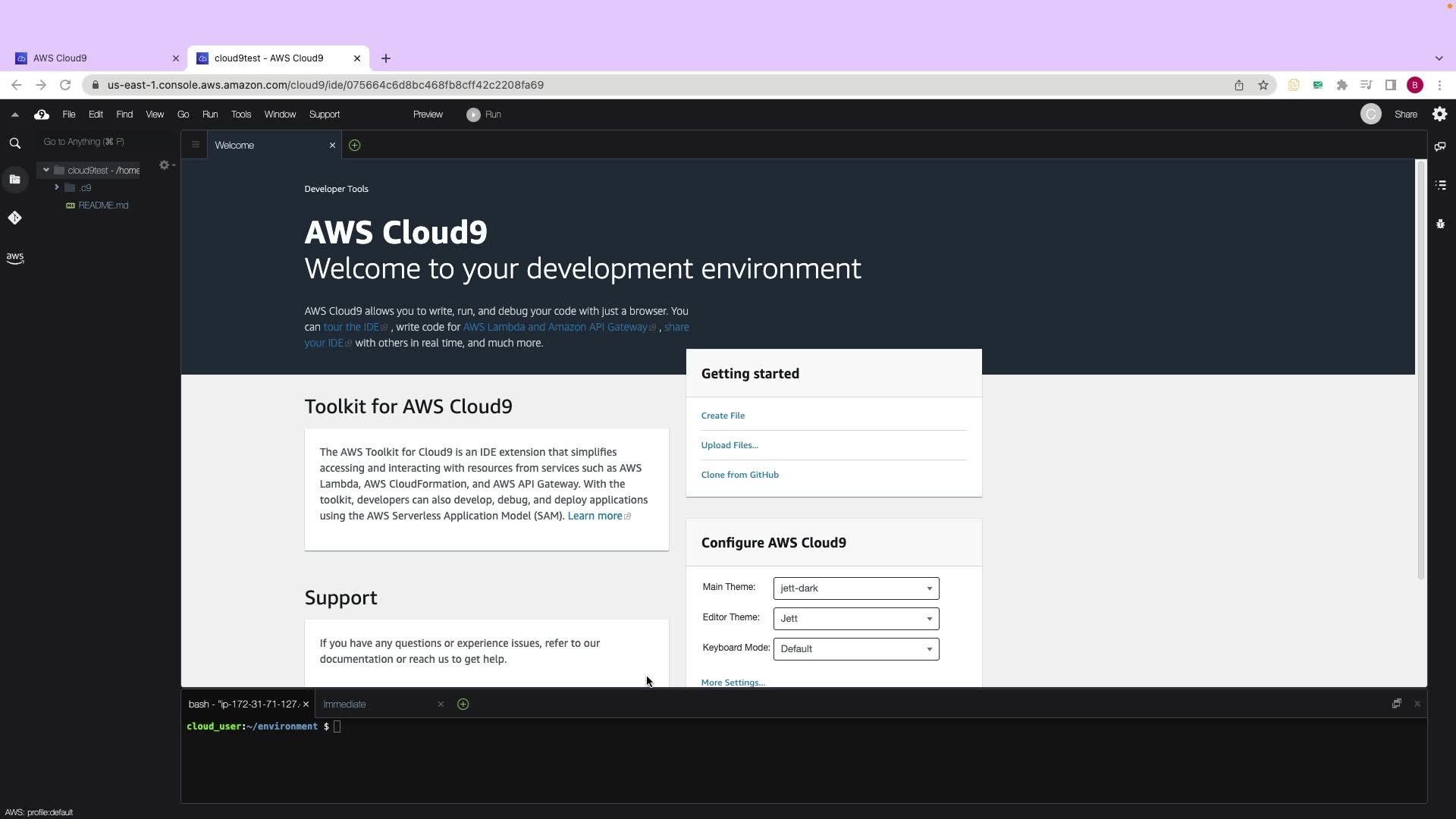Open the Main Theme dropdown

855,588
